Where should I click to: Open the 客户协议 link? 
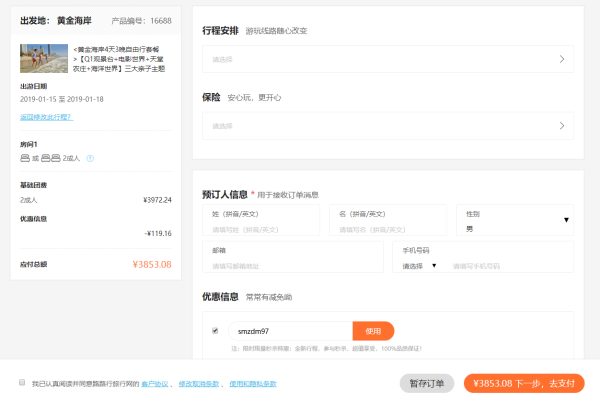point(155,384)
